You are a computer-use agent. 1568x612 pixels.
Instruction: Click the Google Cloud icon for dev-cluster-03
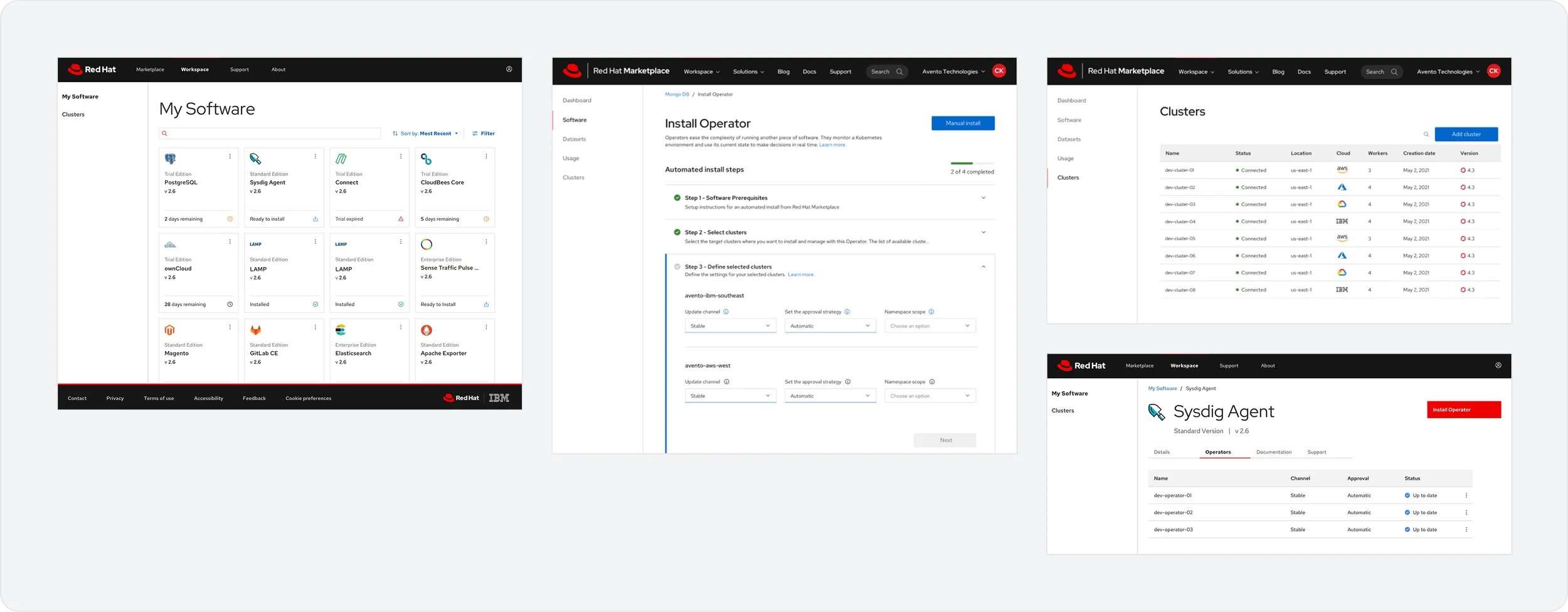(1342, 204)
